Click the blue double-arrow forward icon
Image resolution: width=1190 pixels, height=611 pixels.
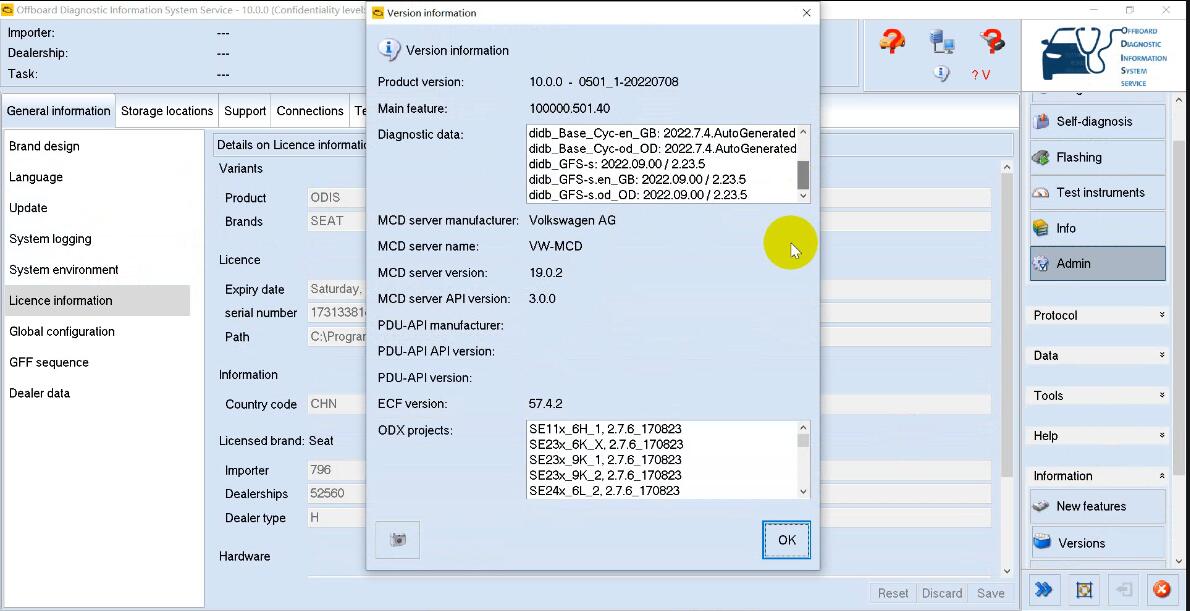1045,590
